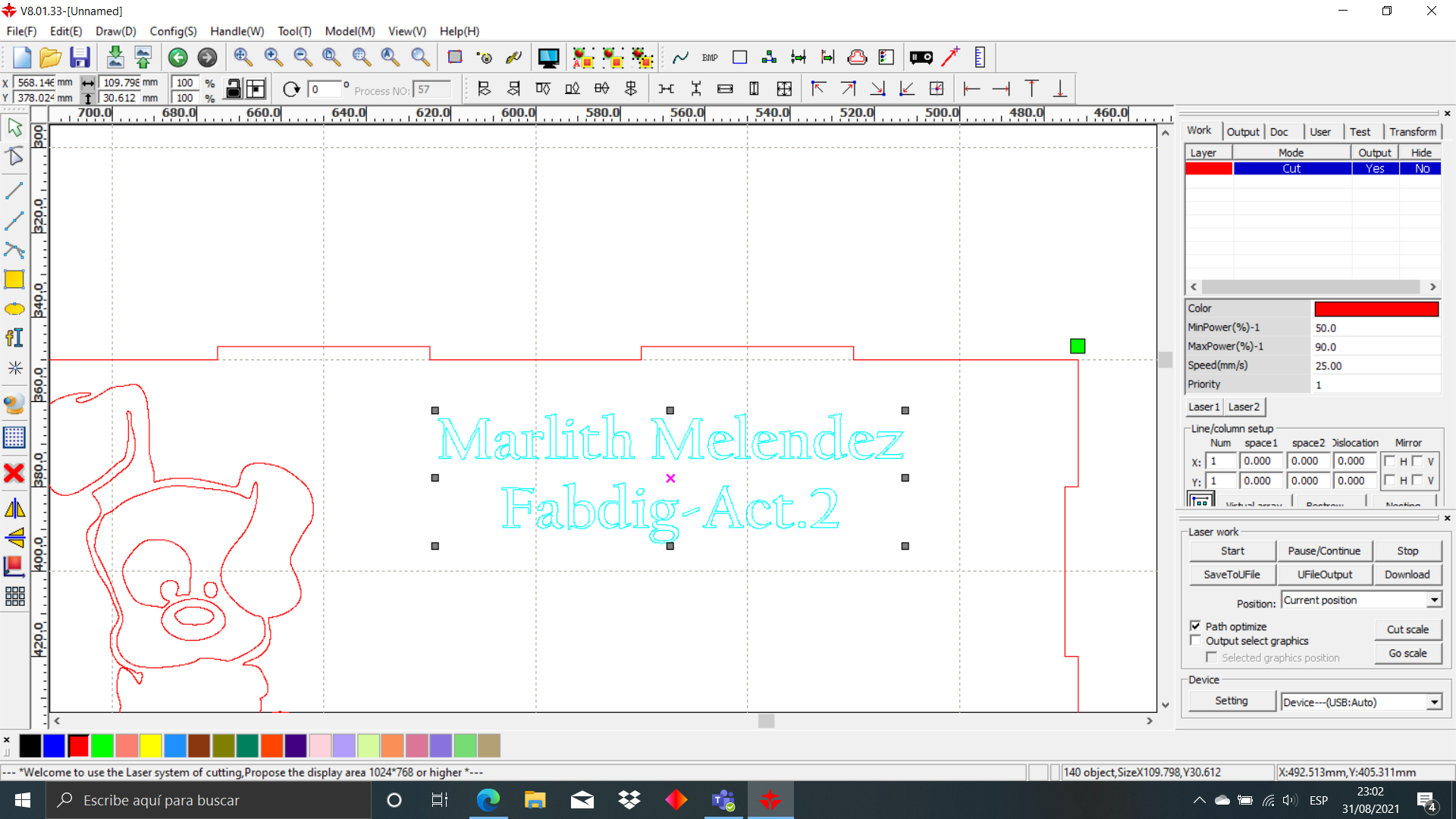Pick the green color swatch in palette
Viewport: 1456px width, 819px height.
tap(102, 746)
